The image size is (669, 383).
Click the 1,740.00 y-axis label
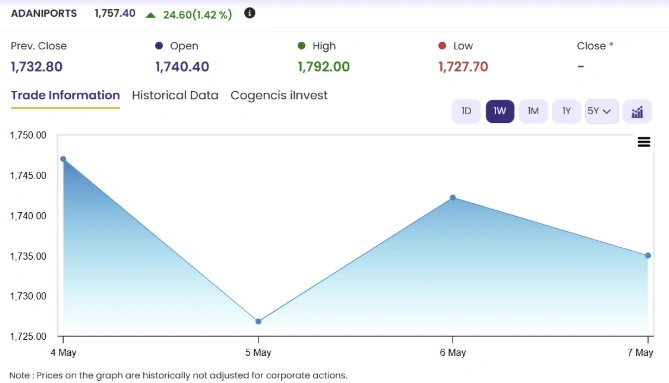tap(28, 216)
